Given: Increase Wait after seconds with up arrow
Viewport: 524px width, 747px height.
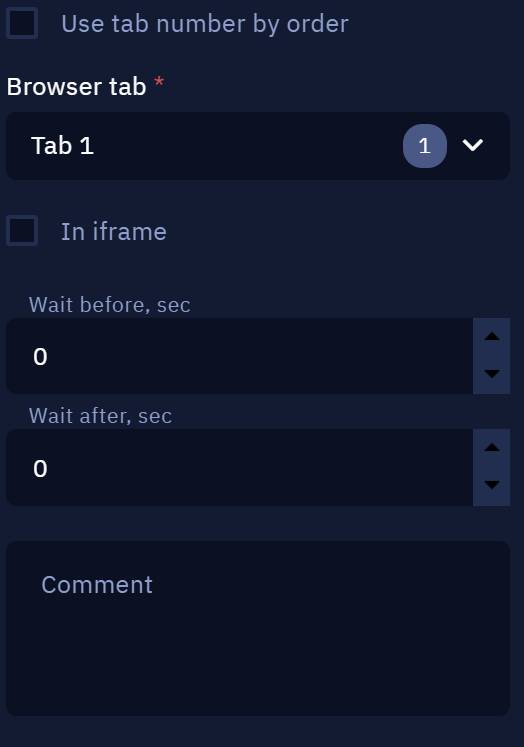Looking at the screenshot, I should coord(492,448).
